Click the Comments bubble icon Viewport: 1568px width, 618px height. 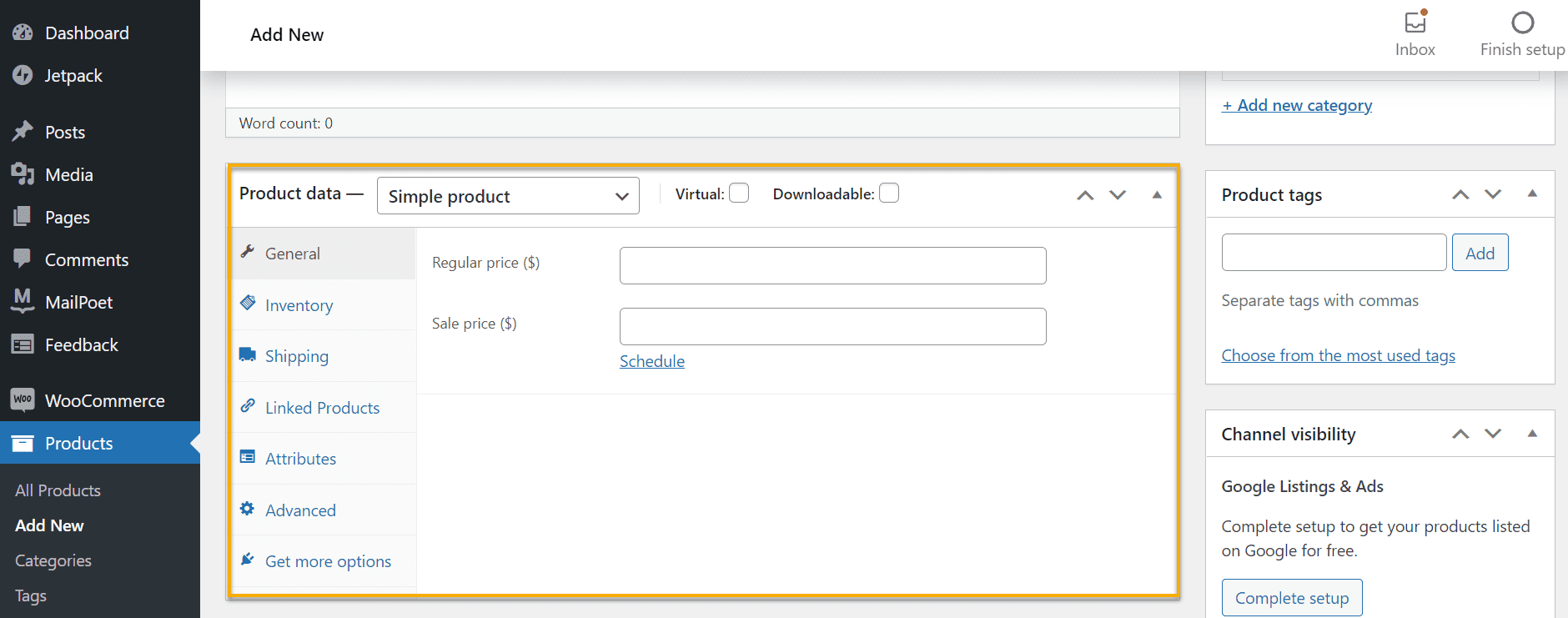click(x=23, y=259)
